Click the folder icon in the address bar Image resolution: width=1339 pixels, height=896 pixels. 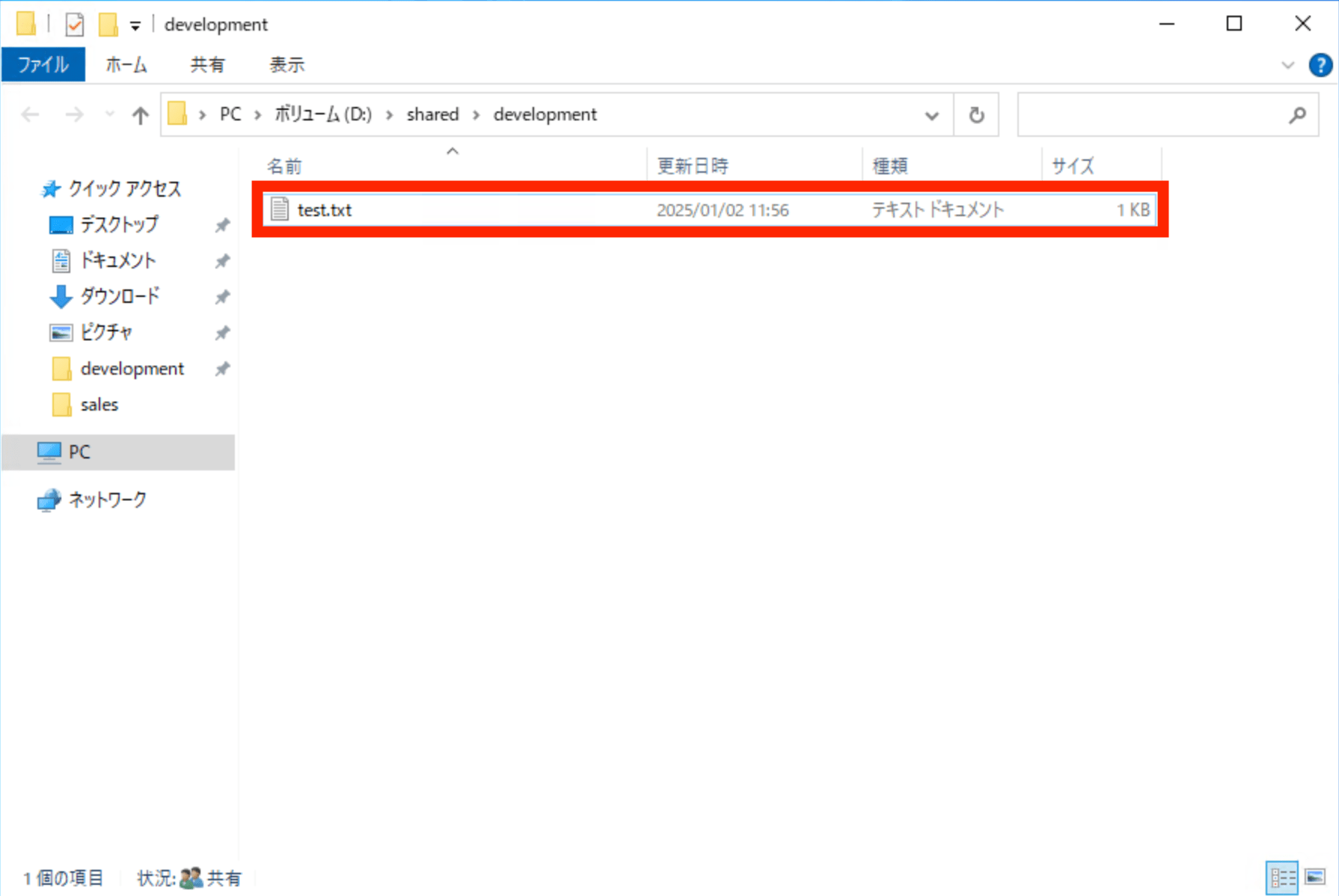pyautogui.click(x=177, y=114)
